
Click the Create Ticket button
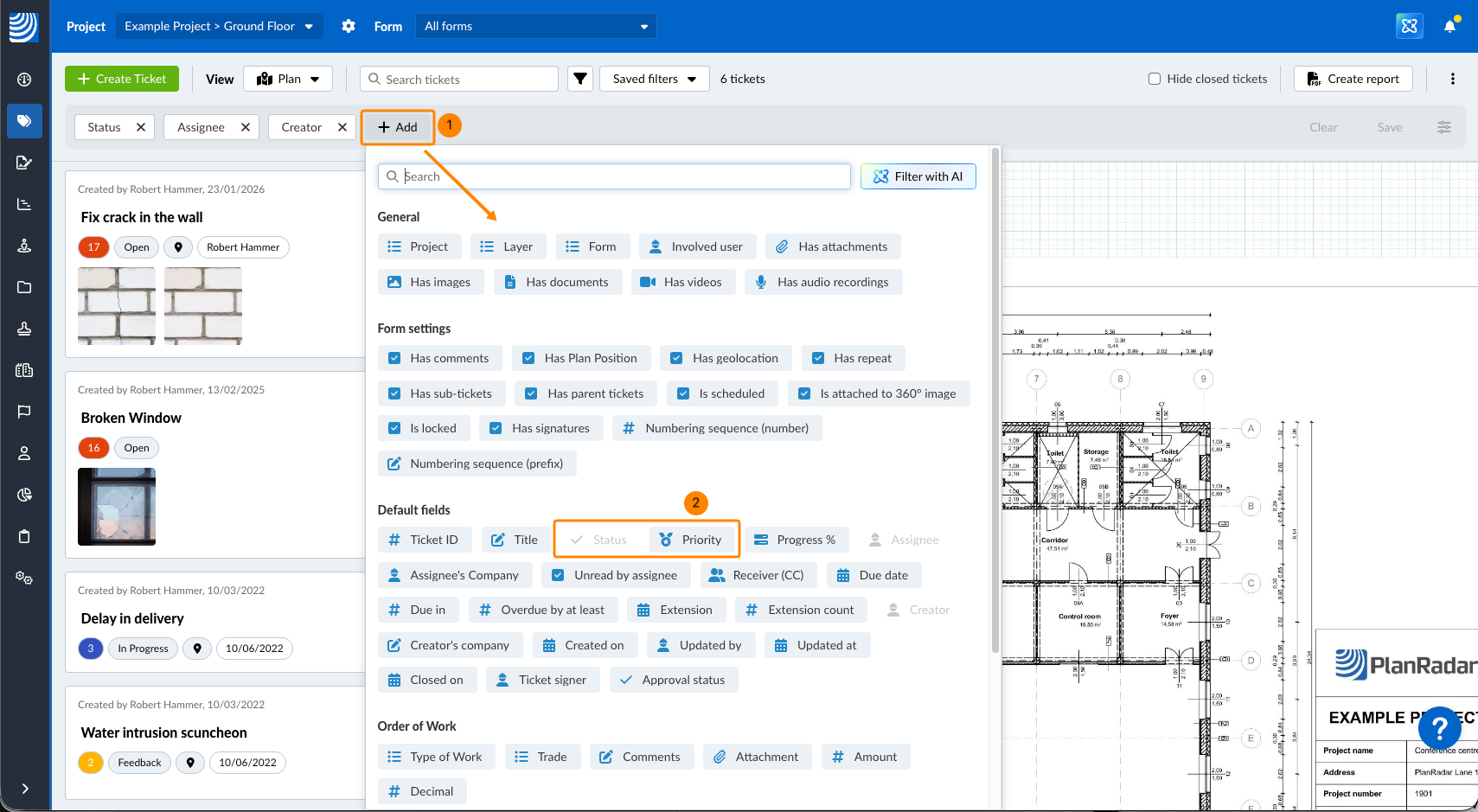(122, 79)
